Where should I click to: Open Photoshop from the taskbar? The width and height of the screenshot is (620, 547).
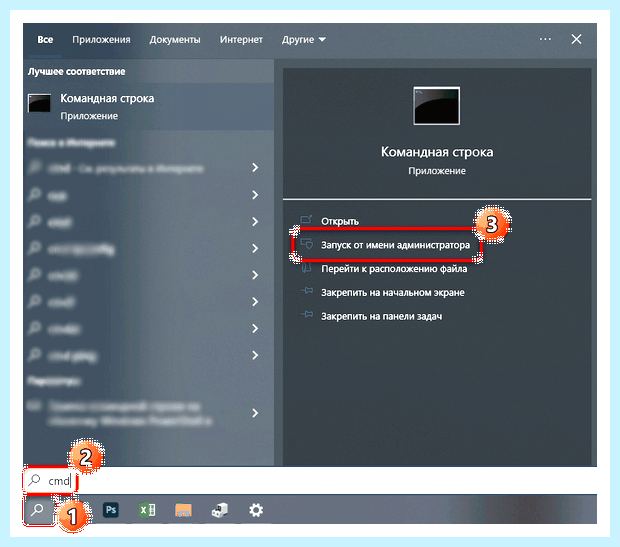[111, 510]
